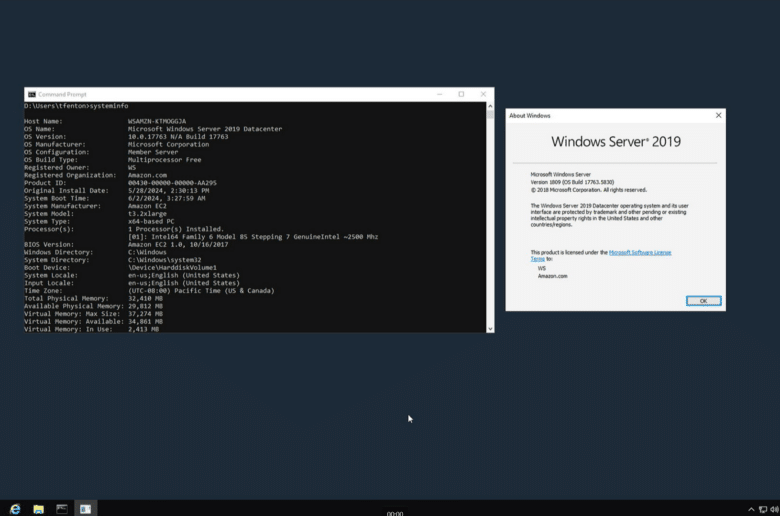
Task: Click the Command Prompt scroll up arrow
Action: 490,106
